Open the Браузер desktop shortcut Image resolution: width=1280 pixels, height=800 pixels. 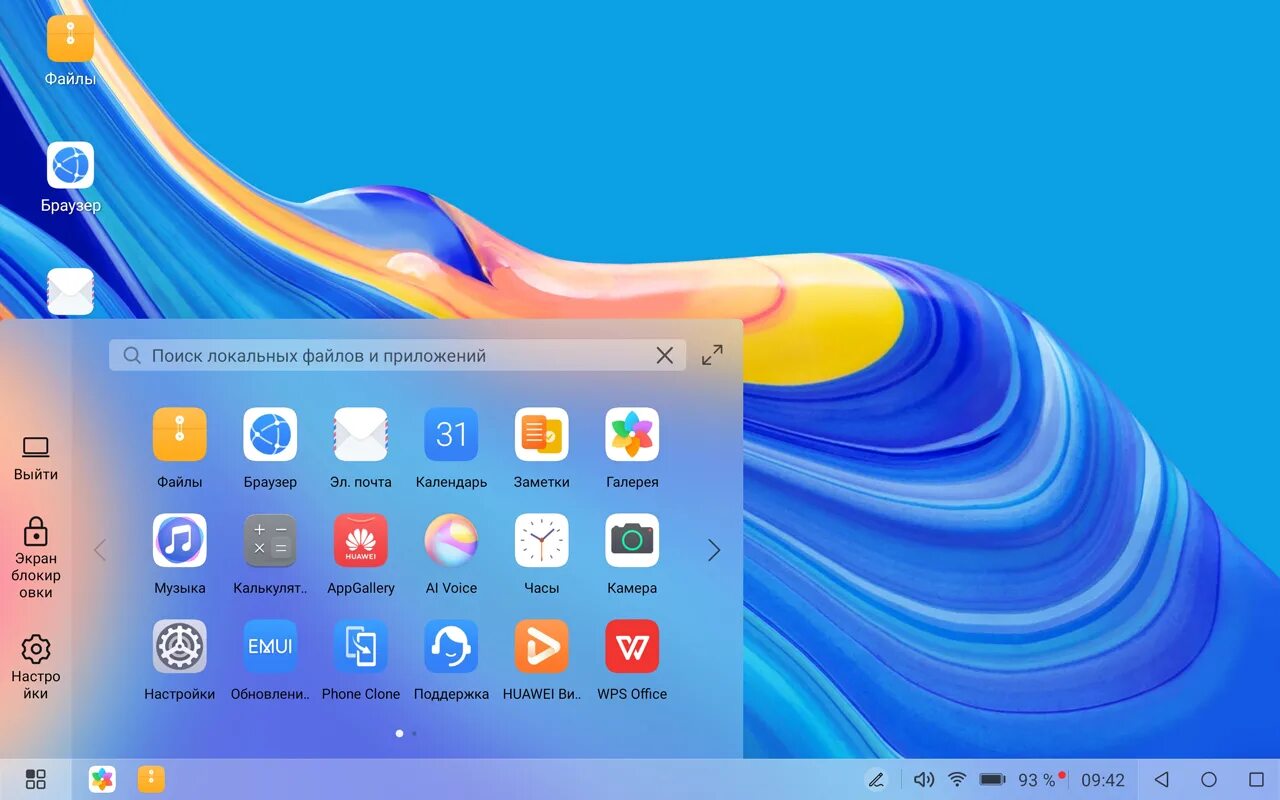70,165
